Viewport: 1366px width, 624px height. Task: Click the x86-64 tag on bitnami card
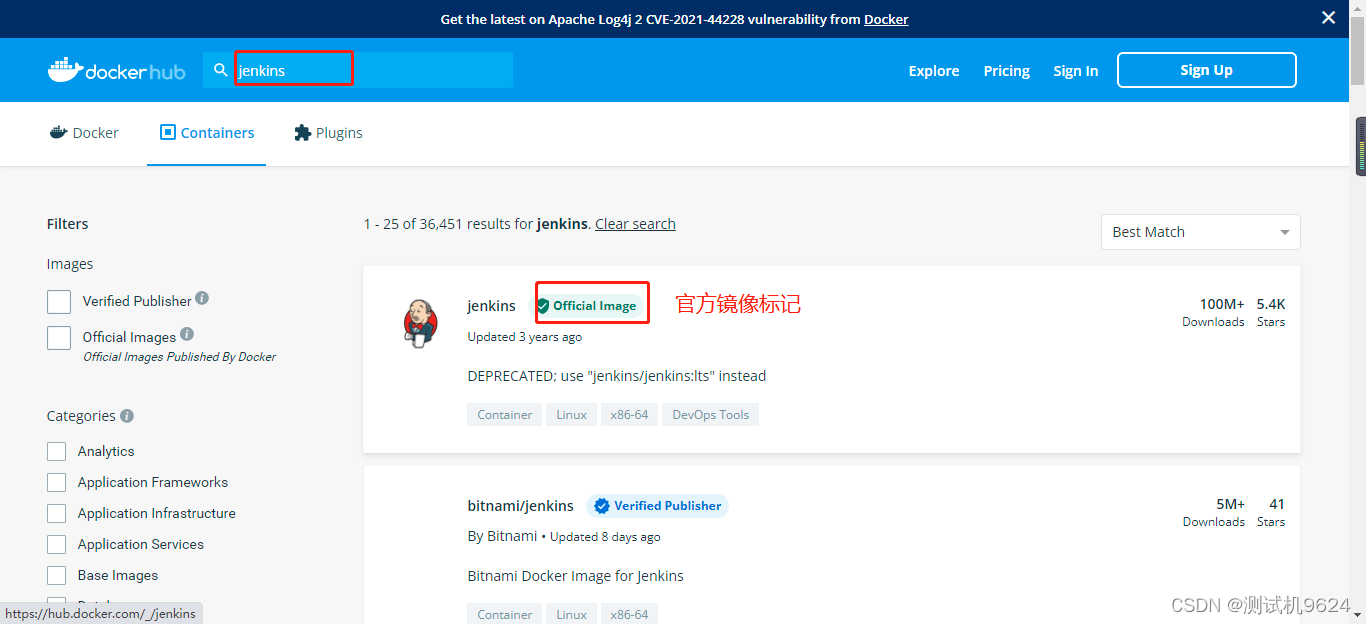(629, 614)
